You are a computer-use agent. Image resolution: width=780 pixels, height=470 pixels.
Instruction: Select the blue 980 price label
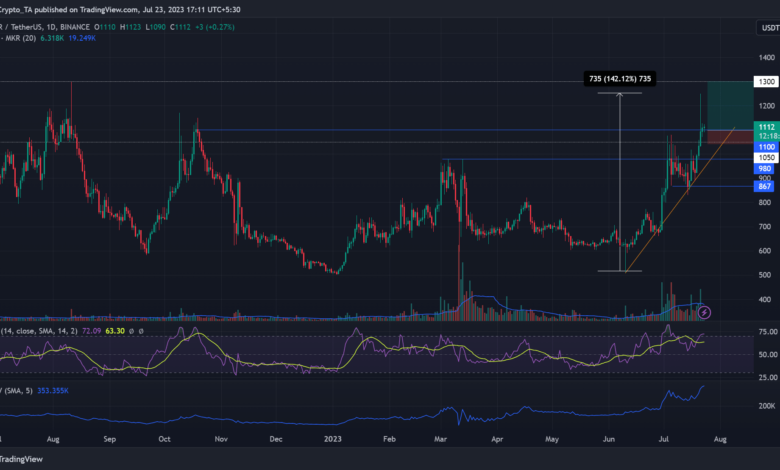click(765, 169)
